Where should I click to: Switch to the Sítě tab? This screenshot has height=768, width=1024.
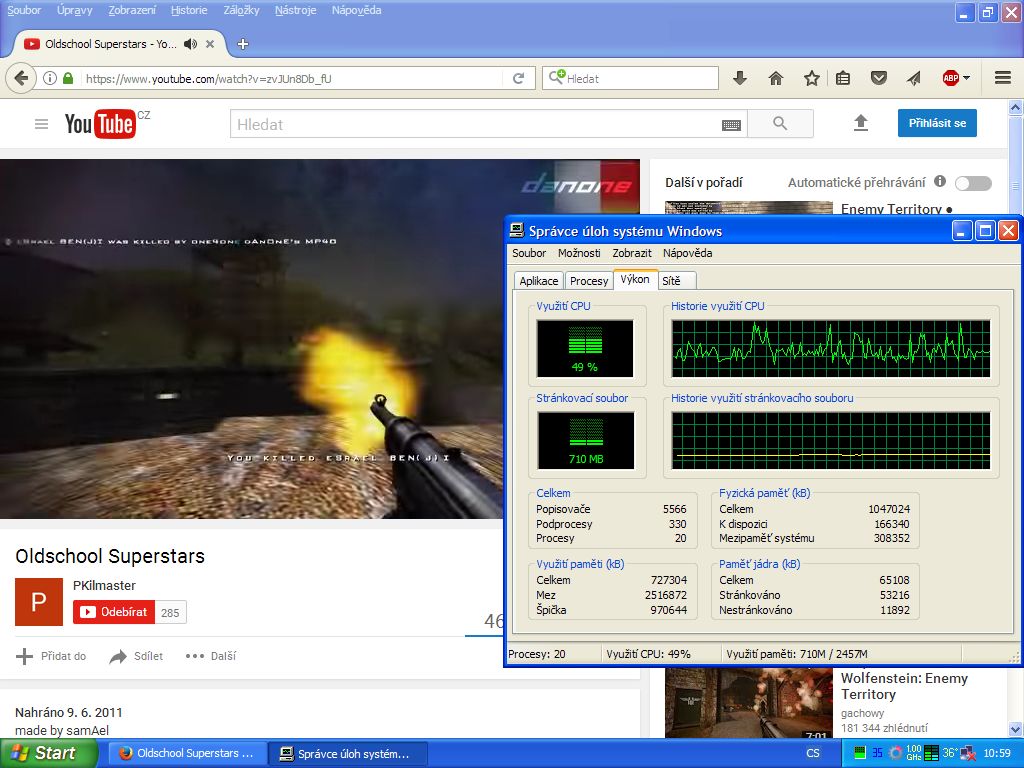click(x=671, y=281)
